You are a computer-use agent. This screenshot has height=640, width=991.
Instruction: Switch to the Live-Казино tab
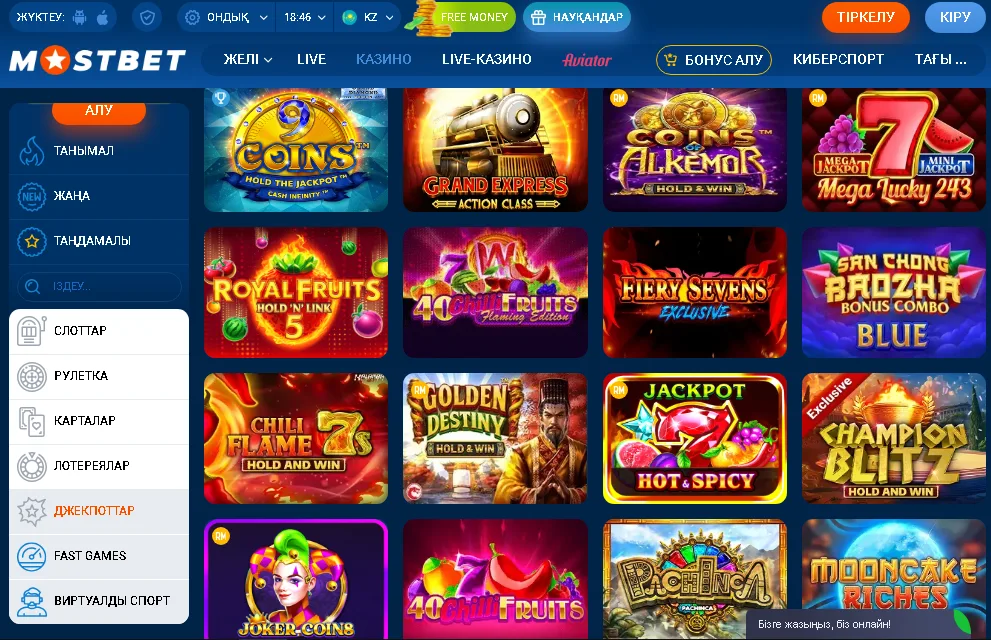click(x=487, y=59)
